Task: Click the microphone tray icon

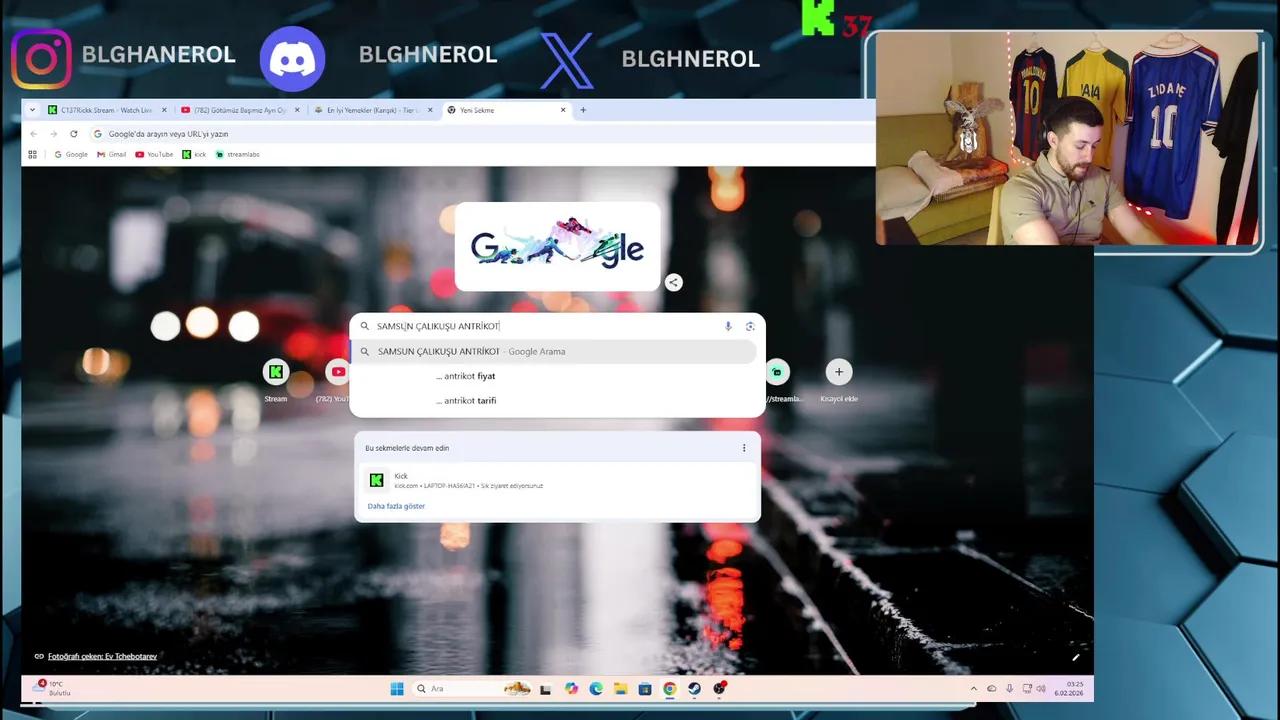Action: tap(1009, 689)
